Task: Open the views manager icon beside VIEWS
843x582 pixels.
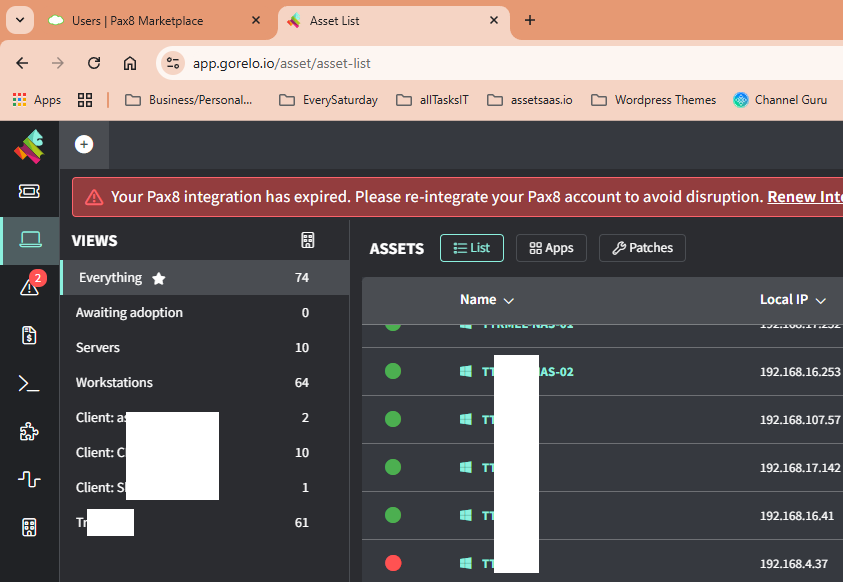Action: [x=308, y=241]
